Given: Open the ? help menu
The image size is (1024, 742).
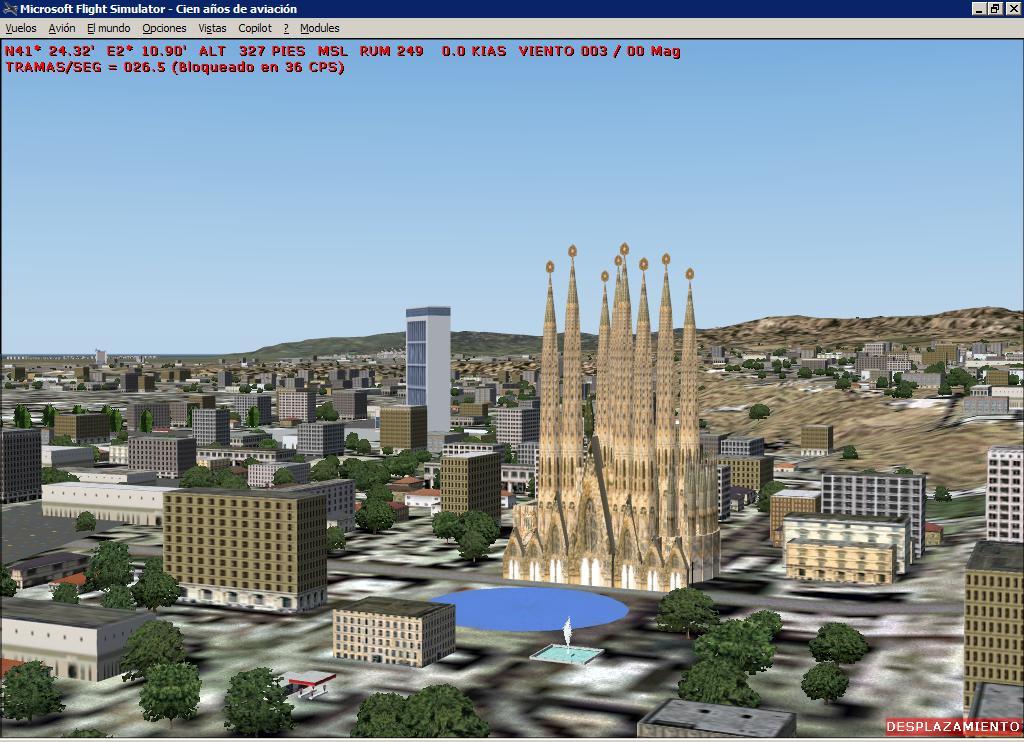Looking at the screenshot, I should (286, 28).
